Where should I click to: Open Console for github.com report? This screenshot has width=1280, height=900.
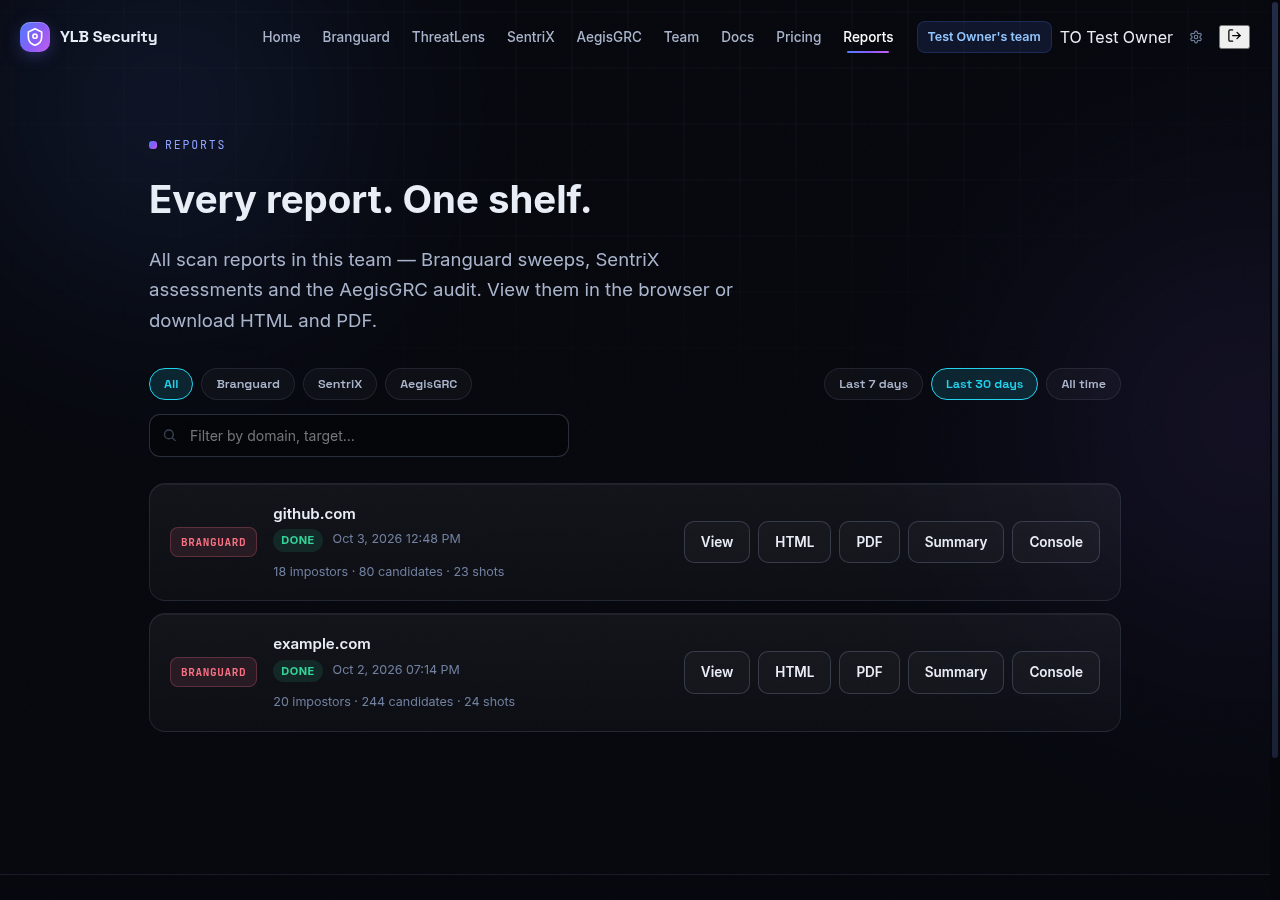tap(1056, 542)
